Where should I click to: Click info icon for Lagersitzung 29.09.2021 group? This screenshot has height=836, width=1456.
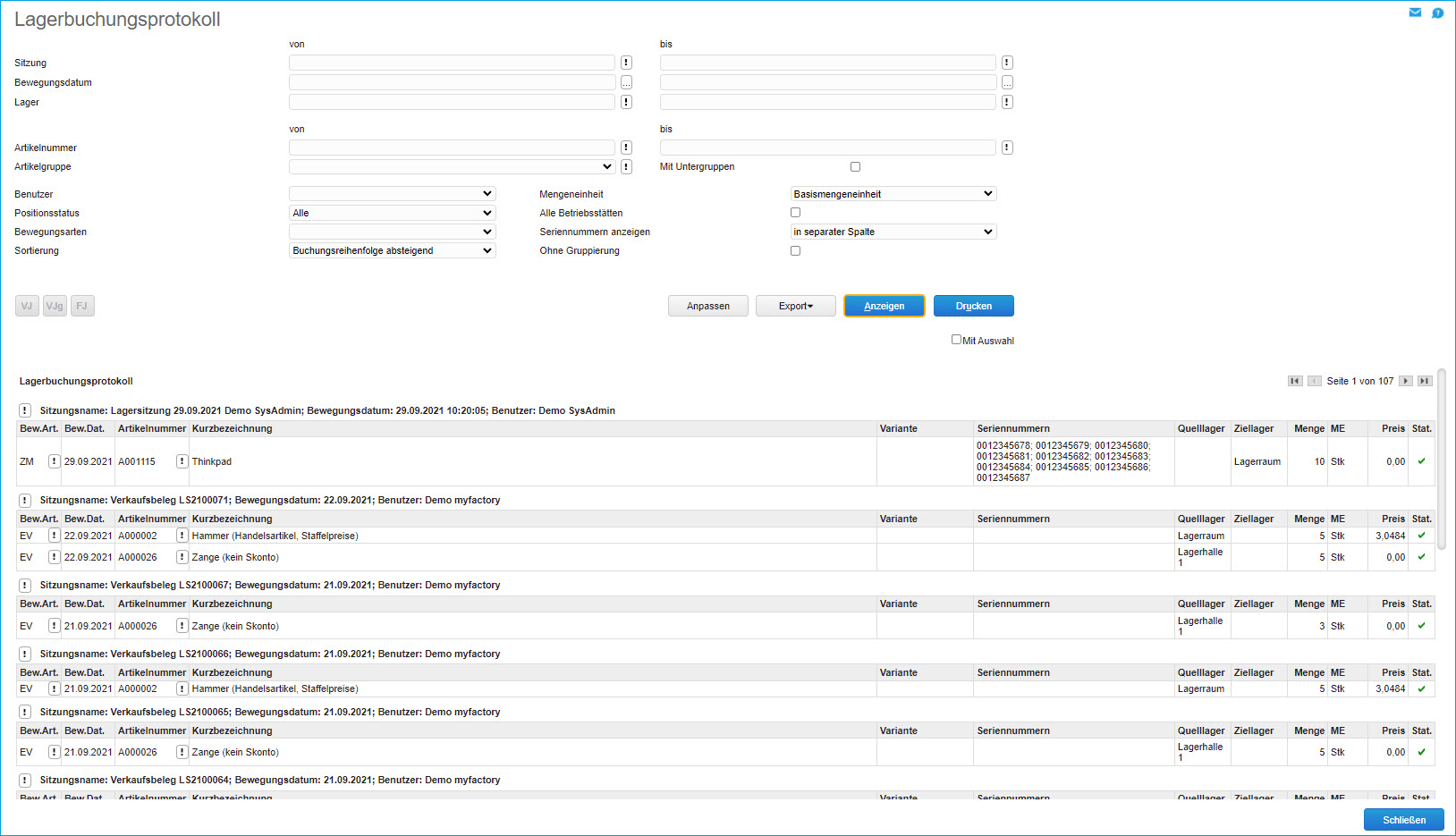coord(25,410)
